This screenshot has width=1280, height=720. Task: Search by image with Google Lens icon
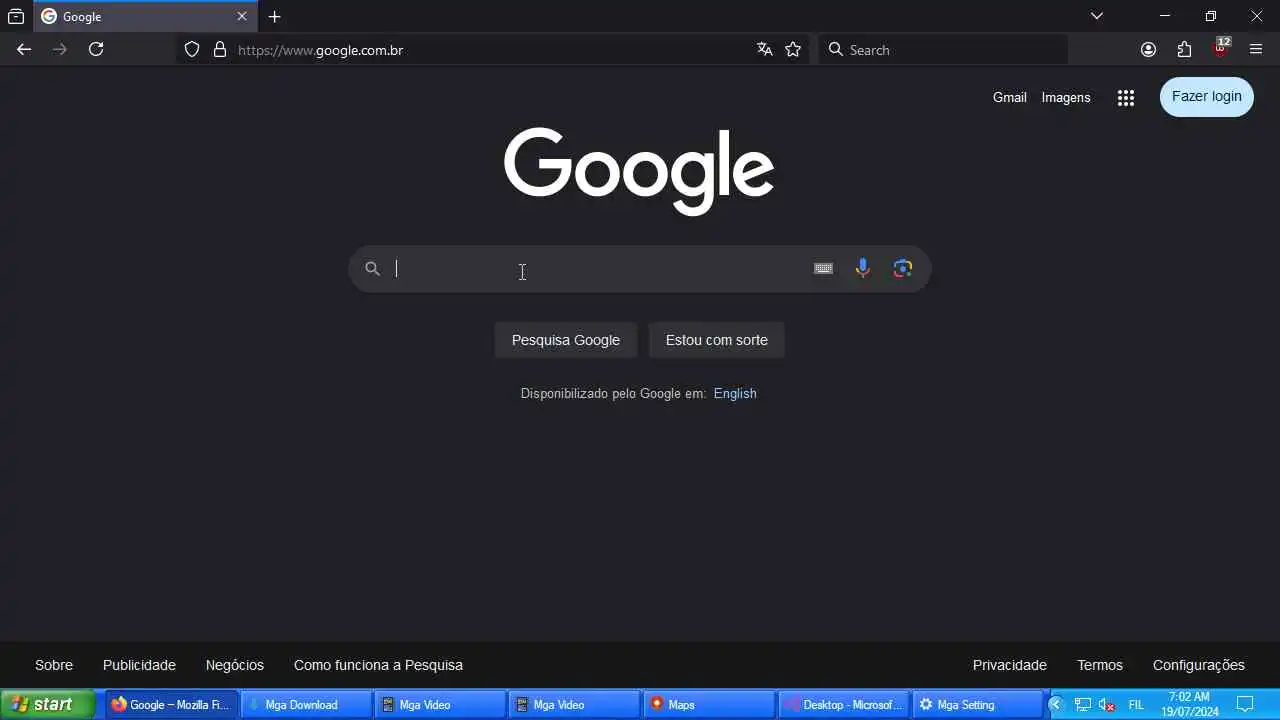click(903, 268)
